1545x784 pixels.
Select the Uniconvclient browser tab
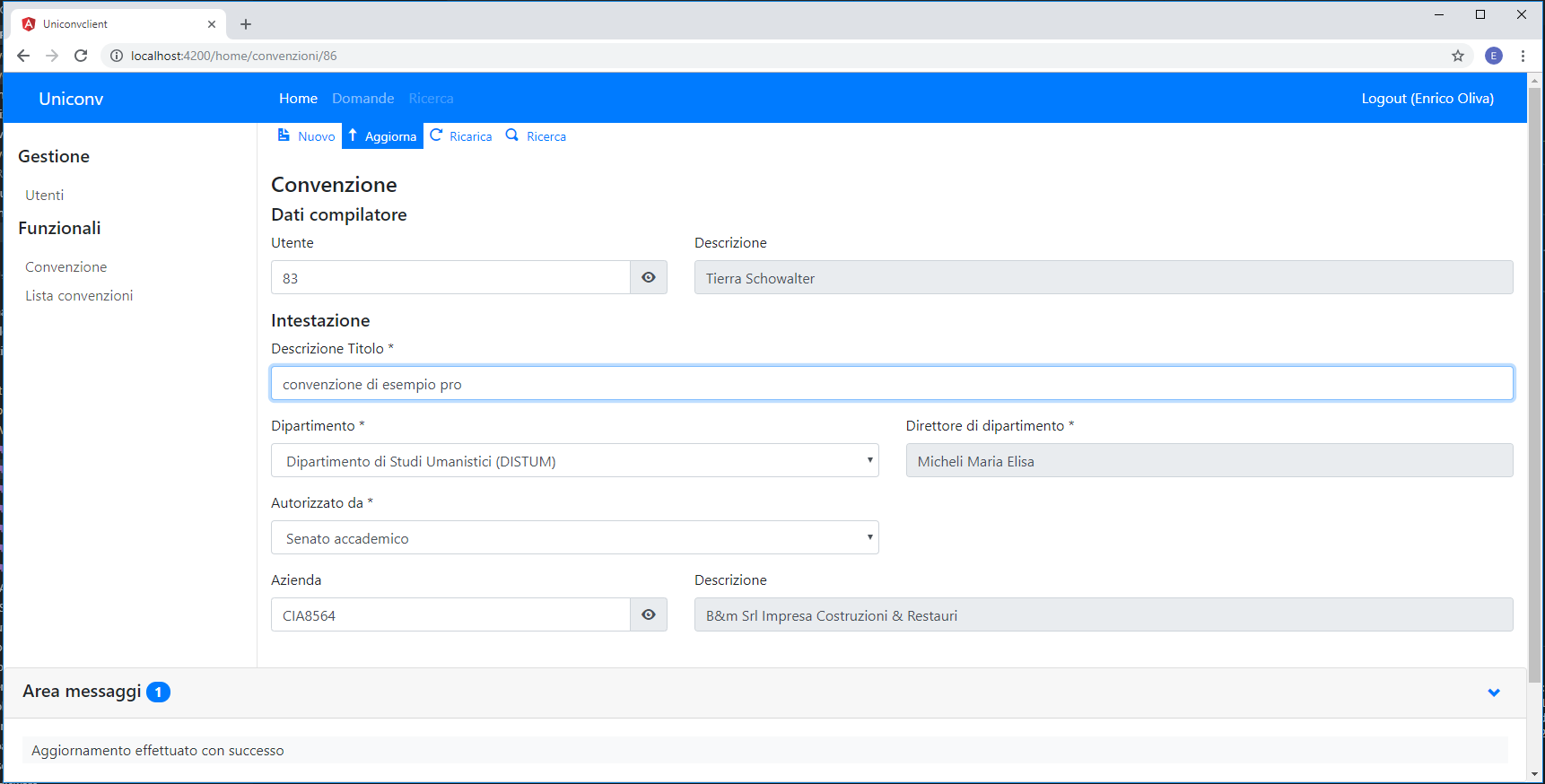coord(117,24)
